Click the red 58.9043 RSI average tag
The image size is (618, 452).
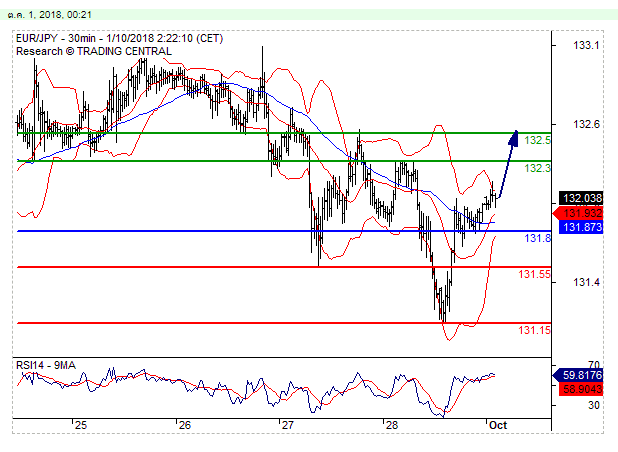point(581,389)
